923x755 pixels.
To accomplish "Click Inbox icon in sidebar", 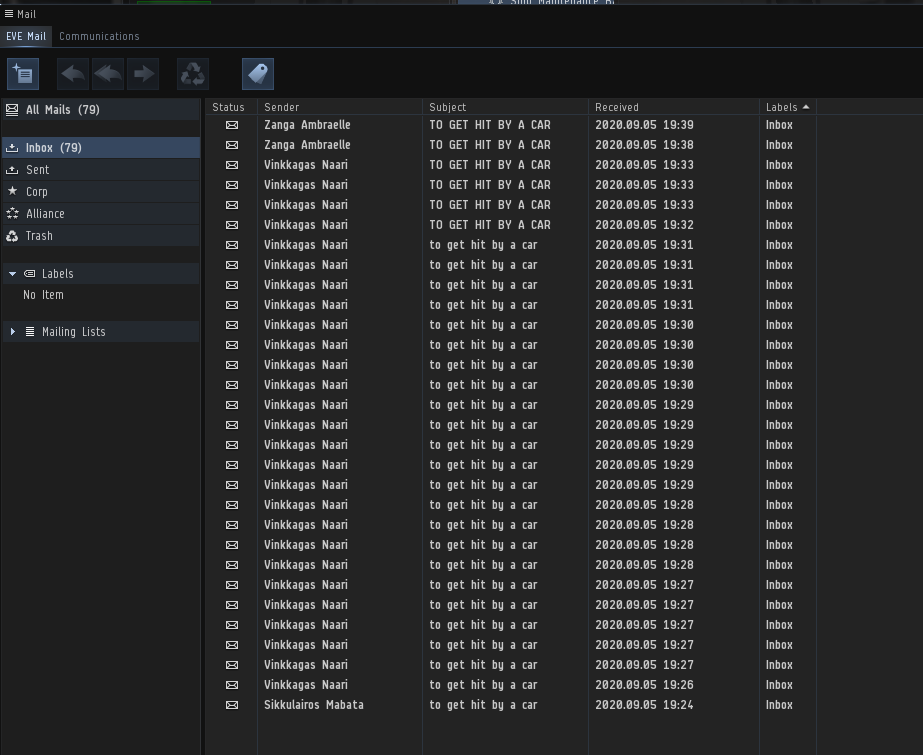I will click(x=12, y=148).
